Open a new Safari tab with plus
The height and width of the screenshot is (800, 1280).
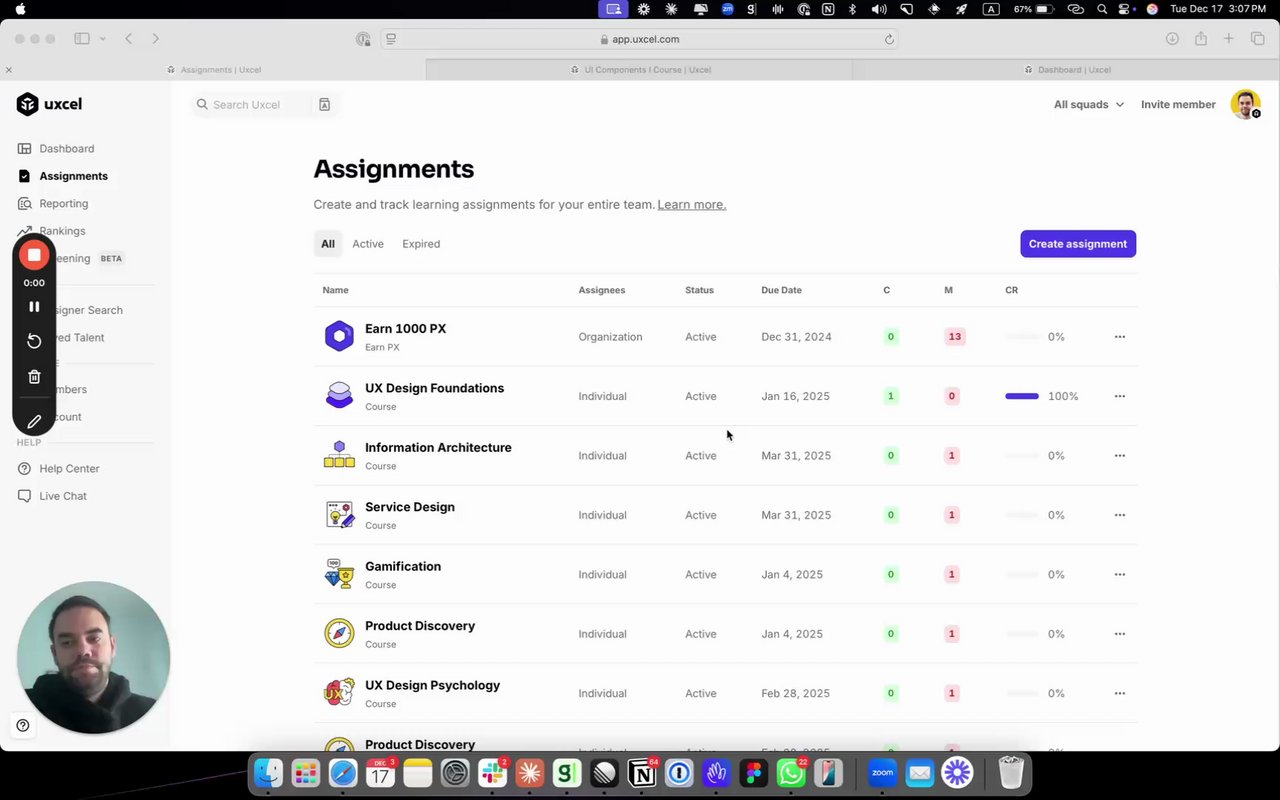[1229, 39]
